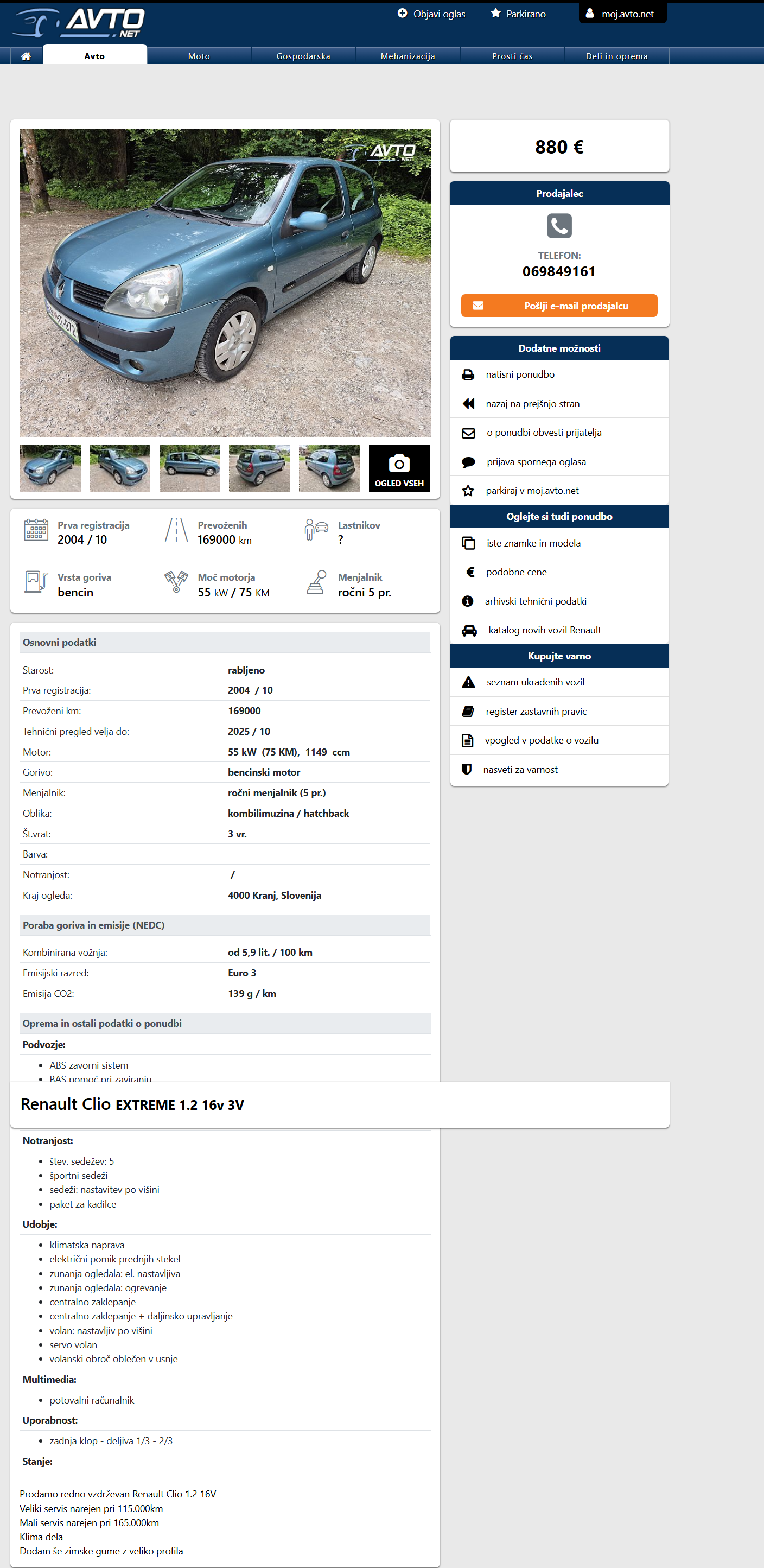This screenshot has height=1568, width=764.
Task: Open arhivski tehnični podatki link
Action: click(536, 601)
